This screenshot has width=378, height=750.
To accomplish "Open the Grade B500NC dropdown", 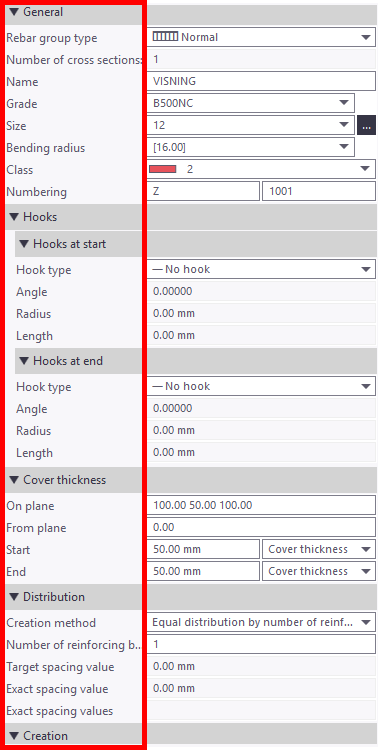I will 251,103.
